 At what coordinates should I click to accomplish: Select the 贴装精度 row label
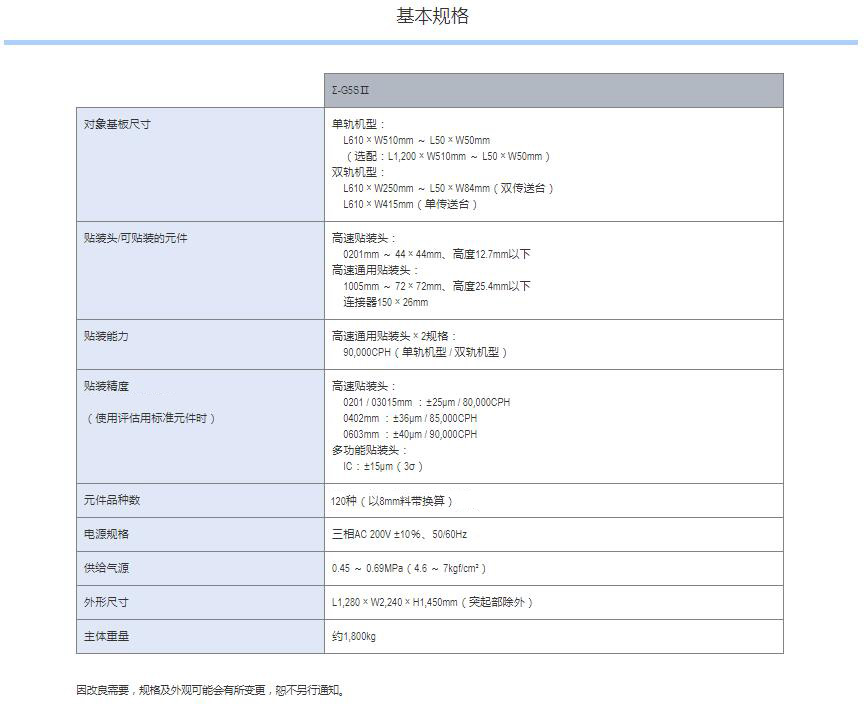point(107,386)
